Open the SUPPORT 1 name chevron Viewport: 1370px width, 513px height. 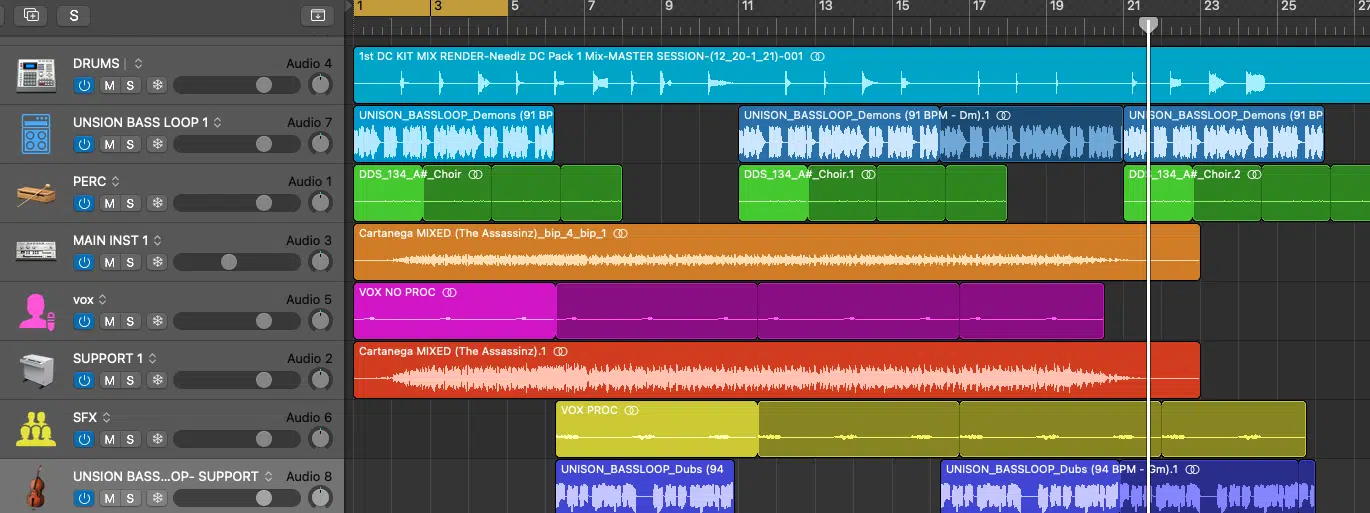click(152, 358)
